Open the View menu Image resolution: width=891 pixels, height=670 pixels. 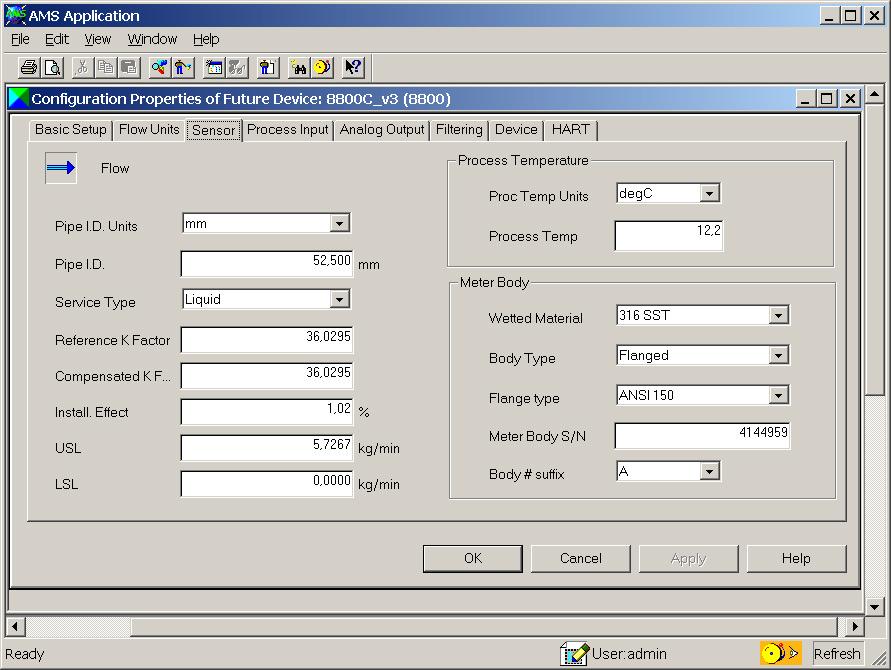tap(98, 39)
